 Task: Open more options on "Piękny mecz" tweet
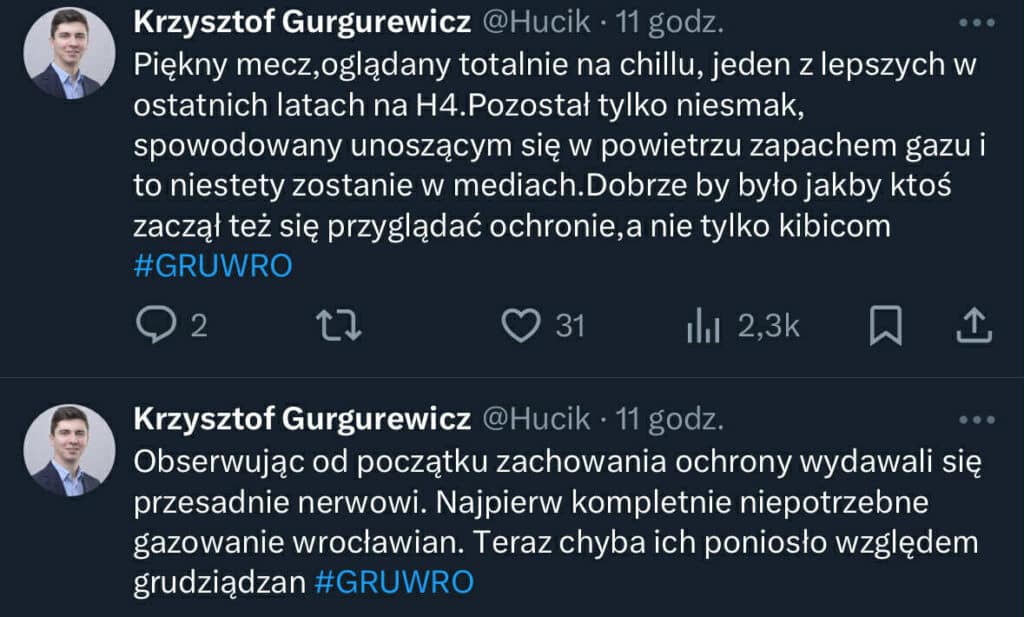tap(976, 23)
